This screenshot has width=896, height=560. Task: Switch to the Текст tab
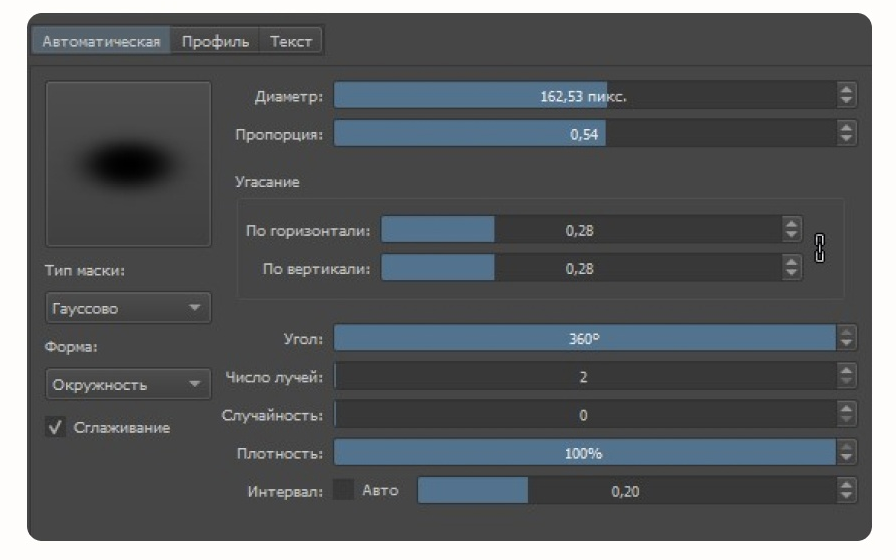coord(291,41)
